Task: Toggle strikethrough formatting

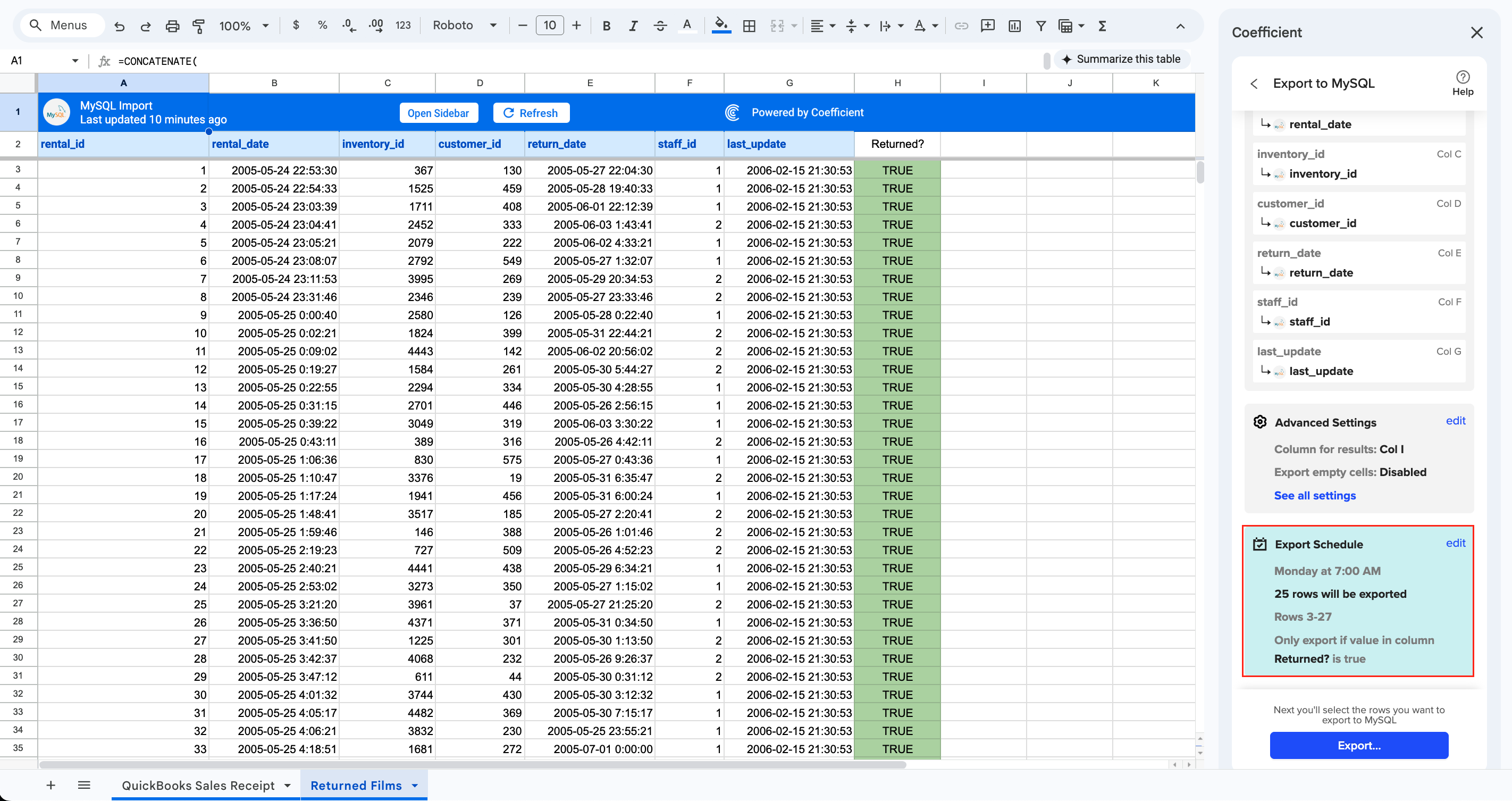Action: [660, 25]
